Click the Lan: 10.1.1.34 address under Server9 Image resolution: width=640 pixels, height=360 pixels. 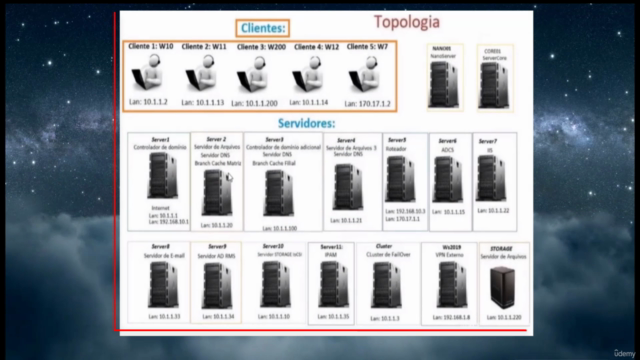point(218,316)
